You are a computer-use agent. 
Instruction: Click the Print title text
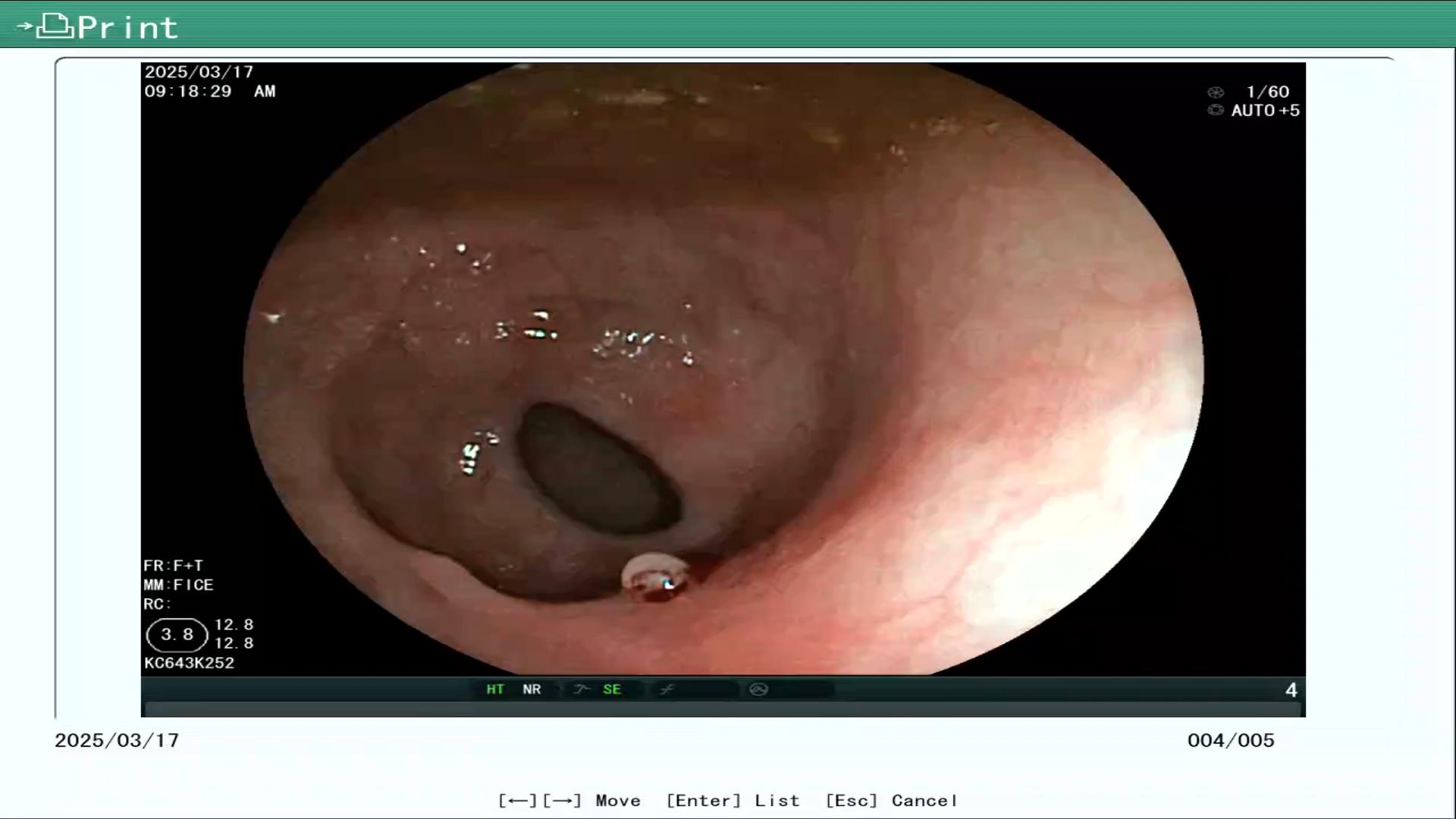(127, 28)
